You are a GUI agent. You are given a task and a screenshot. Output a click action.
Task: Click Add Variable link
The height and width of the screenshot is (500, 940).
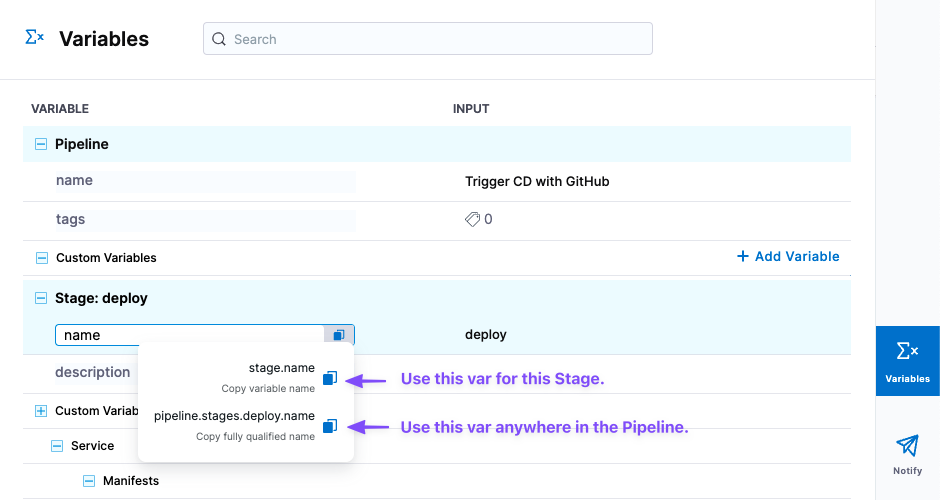[788, 257]
